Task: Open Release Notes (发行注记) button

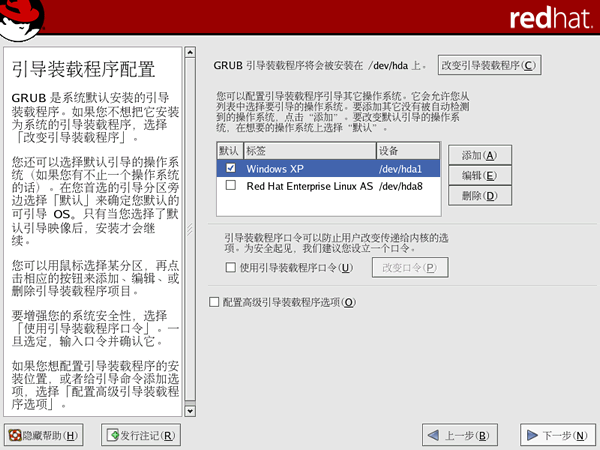Action: tap(140, 435)
